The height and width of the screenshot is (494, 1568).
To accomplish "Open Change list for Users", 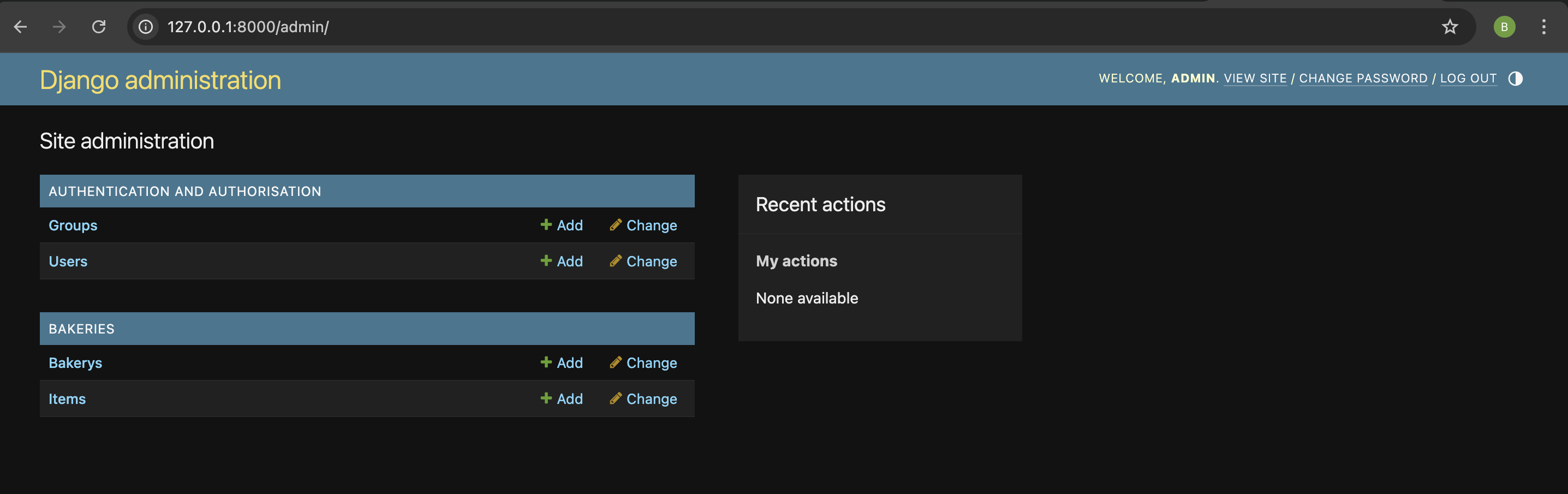I will (643, 261).
